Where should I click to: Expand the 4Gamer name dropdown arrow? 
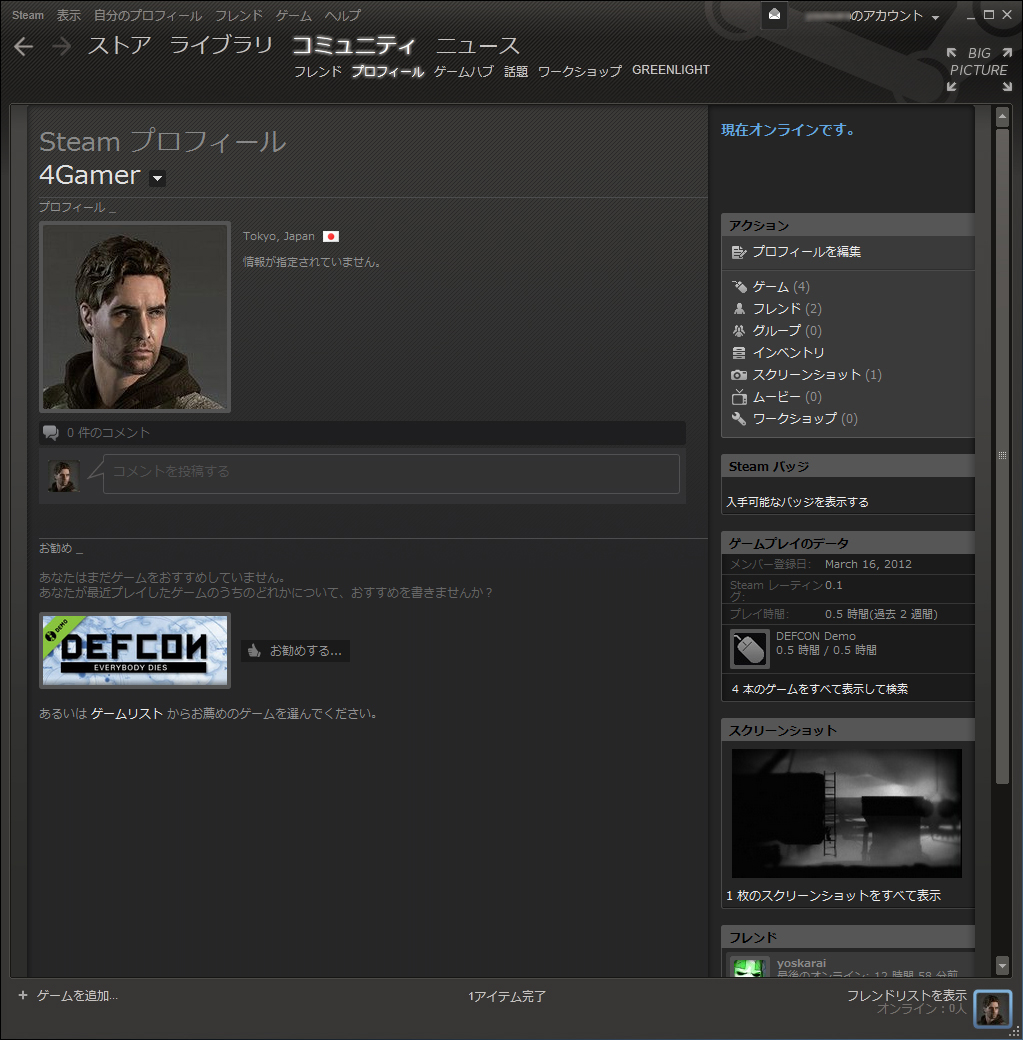[x=157, y=178]
